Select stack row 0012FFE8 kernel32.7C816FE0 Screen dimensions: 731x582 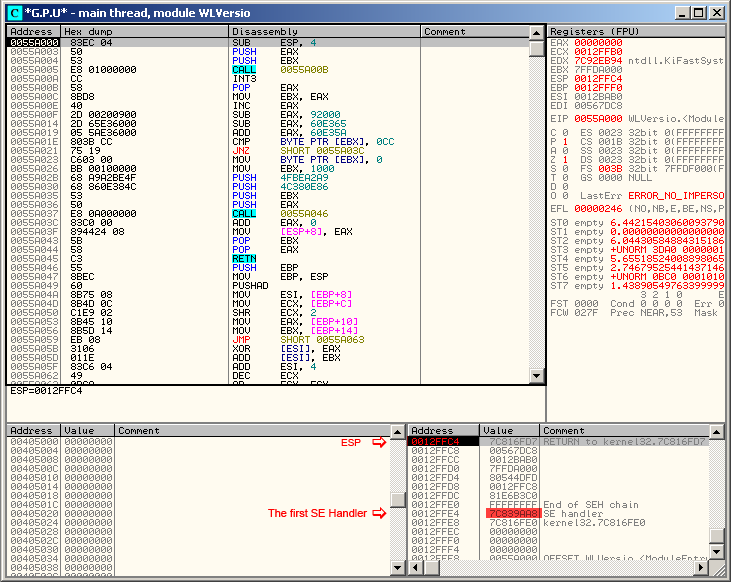point(559,523)
